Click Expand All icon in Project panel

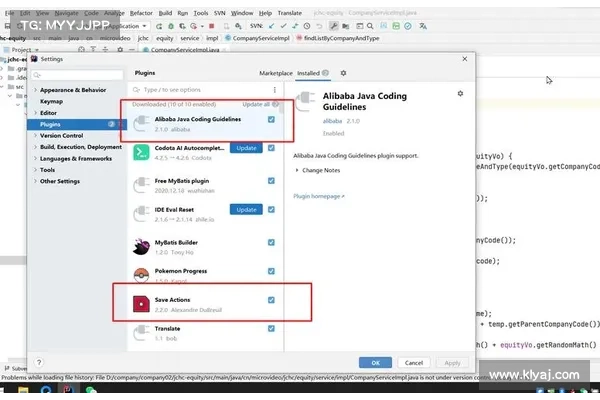tap(93, 50)
